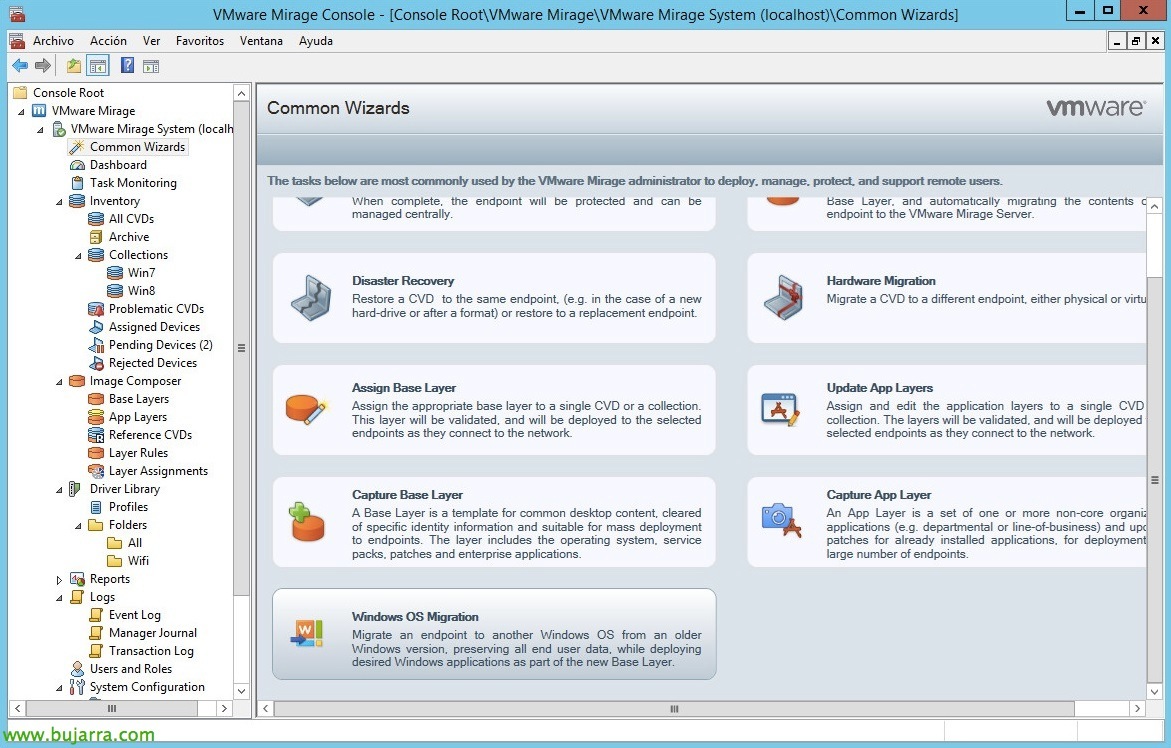Open the Favoritos menu
This screenshot has height=748, width=1171.
click(x=199, y=41)
